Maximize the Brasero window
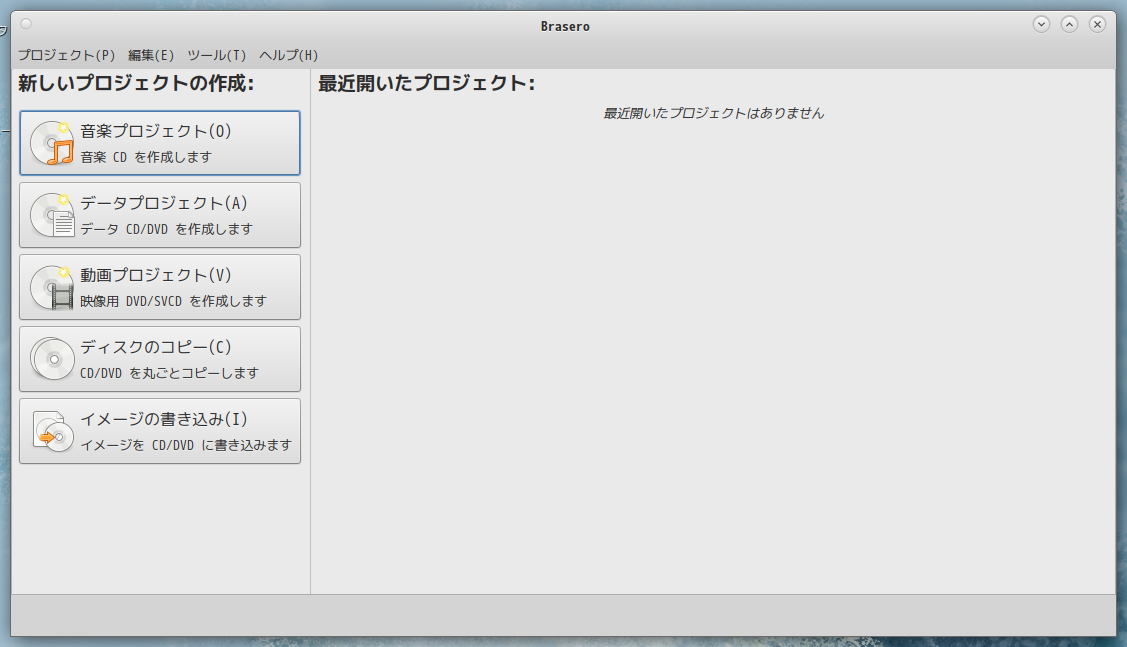 pos(1070,24)
